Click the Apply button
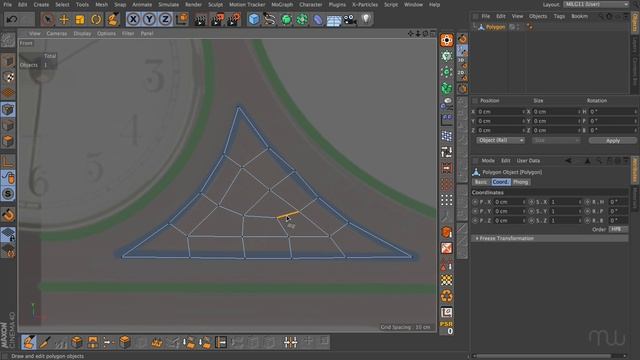Screen dimensions: 640x360 (x=613, y=140)
